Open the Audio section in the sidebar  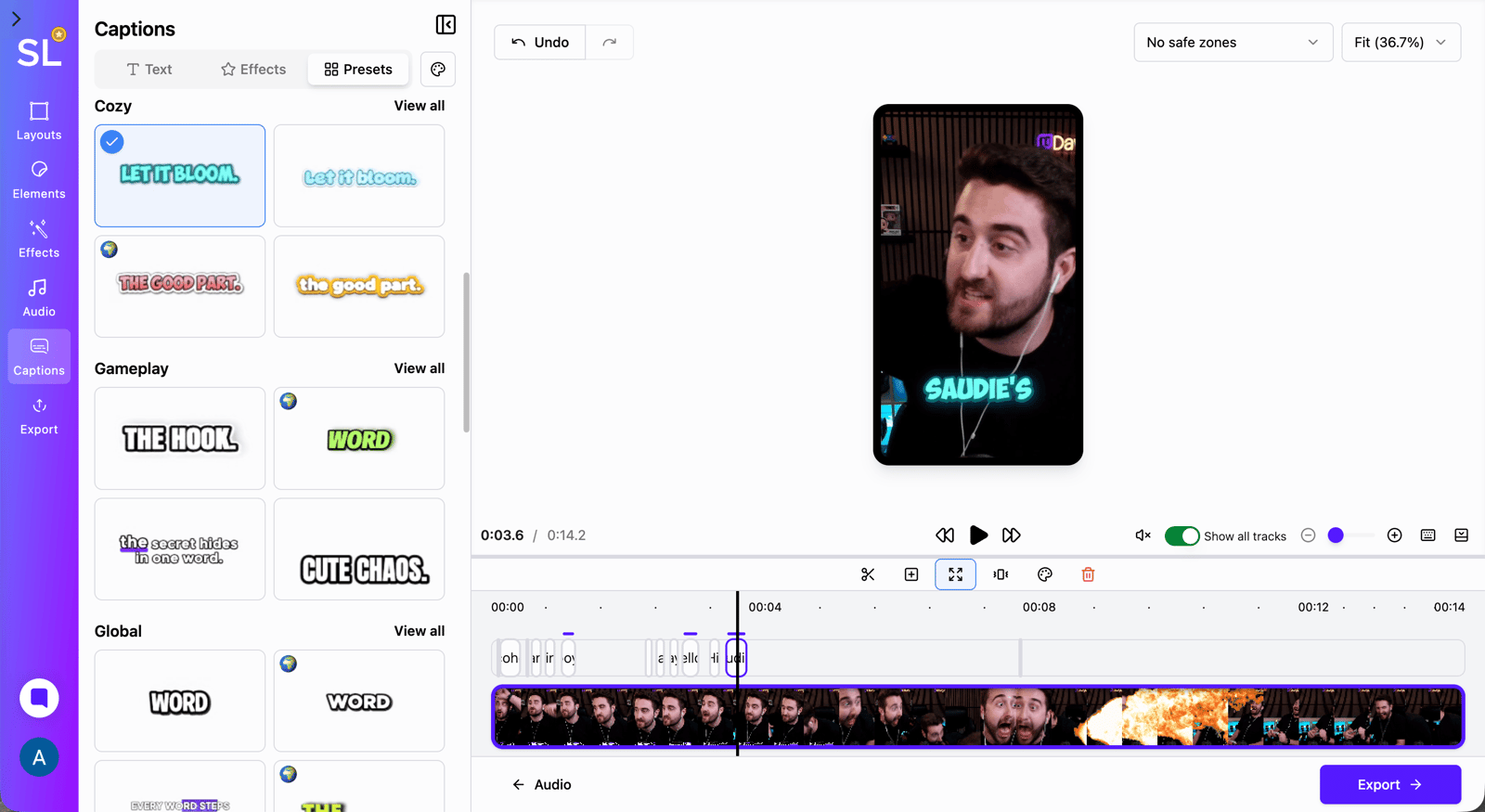click(39, 298)
